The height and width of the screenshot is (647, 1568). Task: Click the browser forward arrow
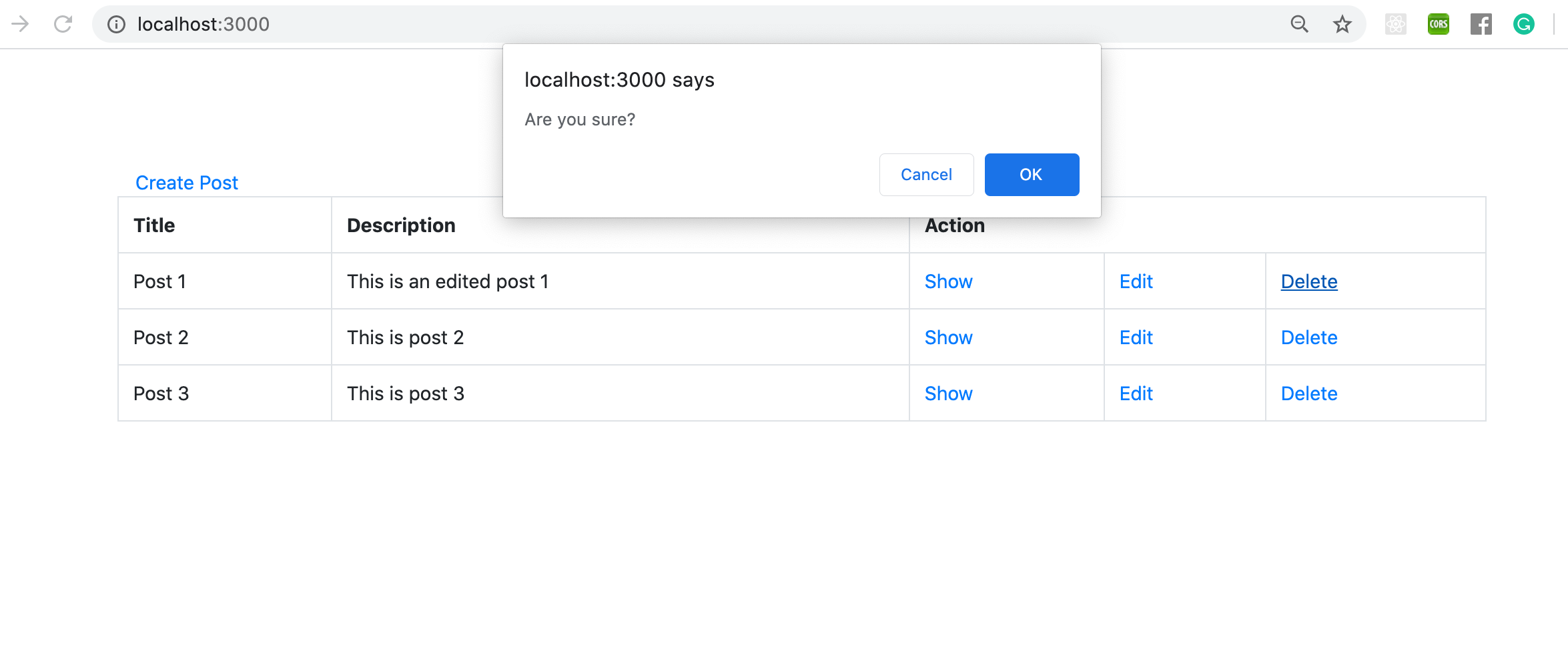pos(20,25)
